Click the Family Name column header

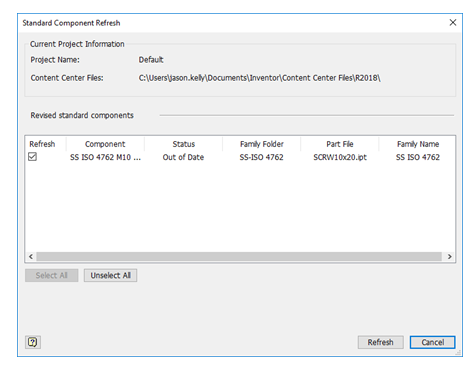click(418, 144)
